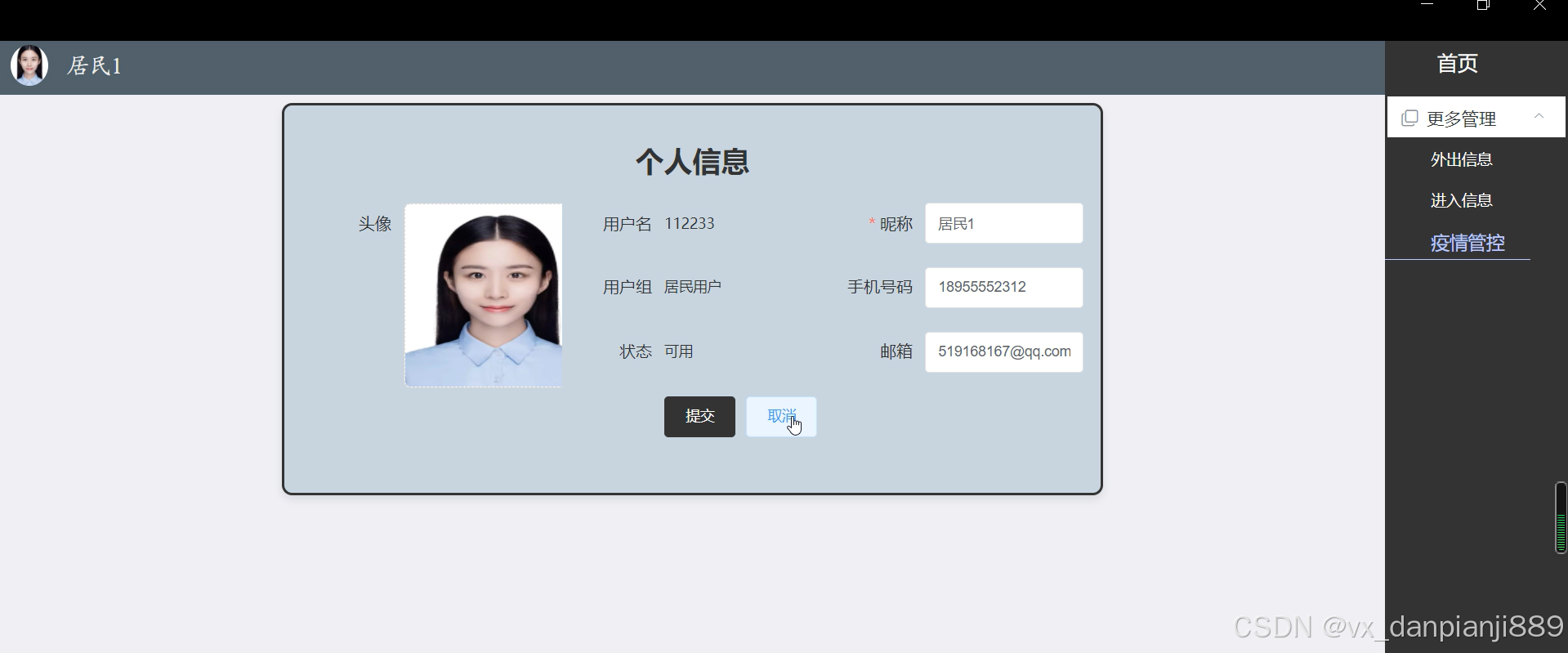Click the 手机号码 input field
The width and height of the screenshot is (1568, 653).
click(1003, 288)
